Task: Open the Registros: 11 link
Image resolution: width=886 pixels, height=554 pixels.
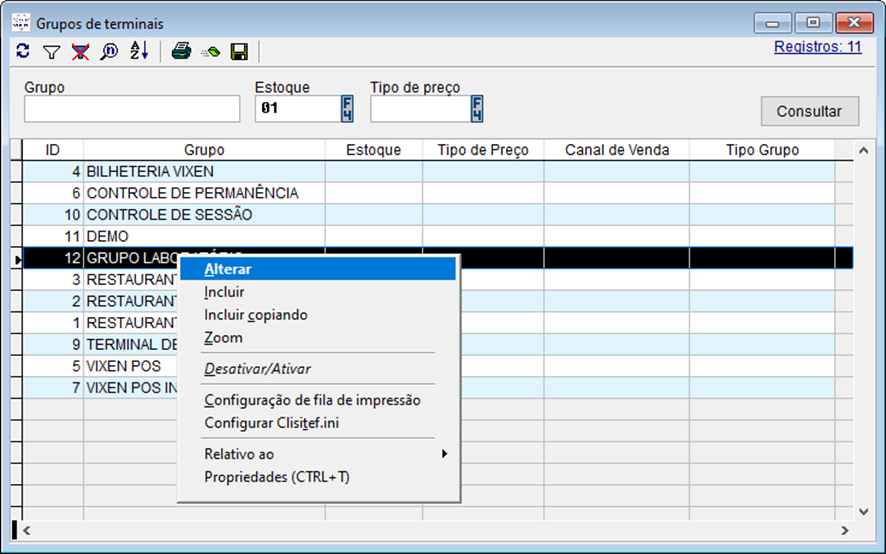Action: [817, 46]
